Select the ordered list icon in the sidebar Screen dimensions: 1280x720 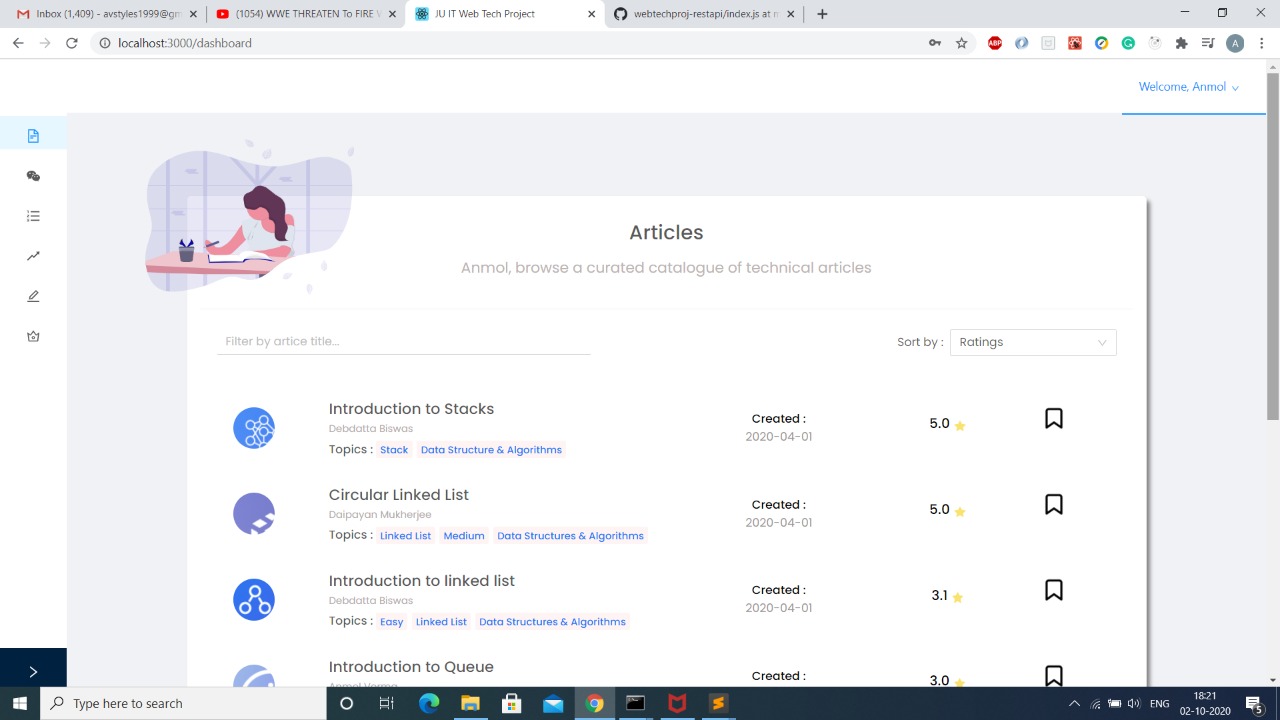tap(33, 215)
